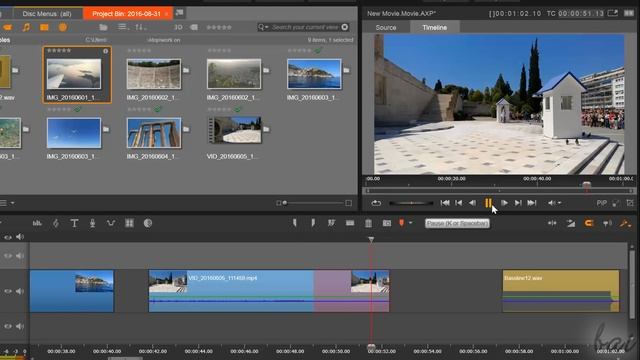Delete the selected clip with the trash icon
Image resolution: width=640 pixels, height=360 pixels.
368,223
